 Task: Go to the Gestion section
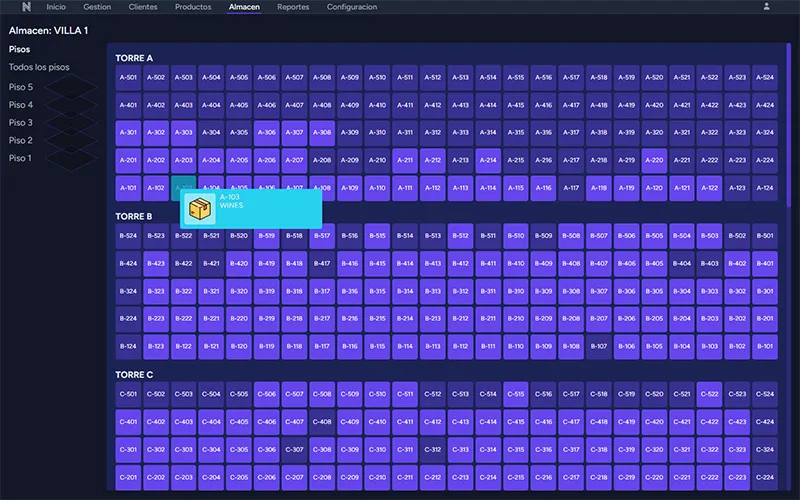click(97, 7)
